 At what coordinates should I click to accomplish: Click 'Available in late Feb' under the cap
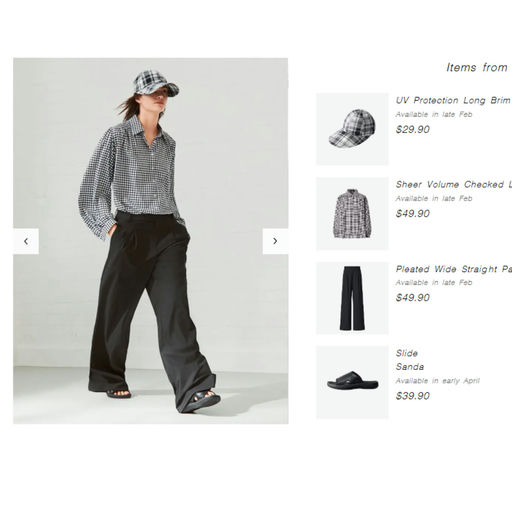tap(434, 114)
